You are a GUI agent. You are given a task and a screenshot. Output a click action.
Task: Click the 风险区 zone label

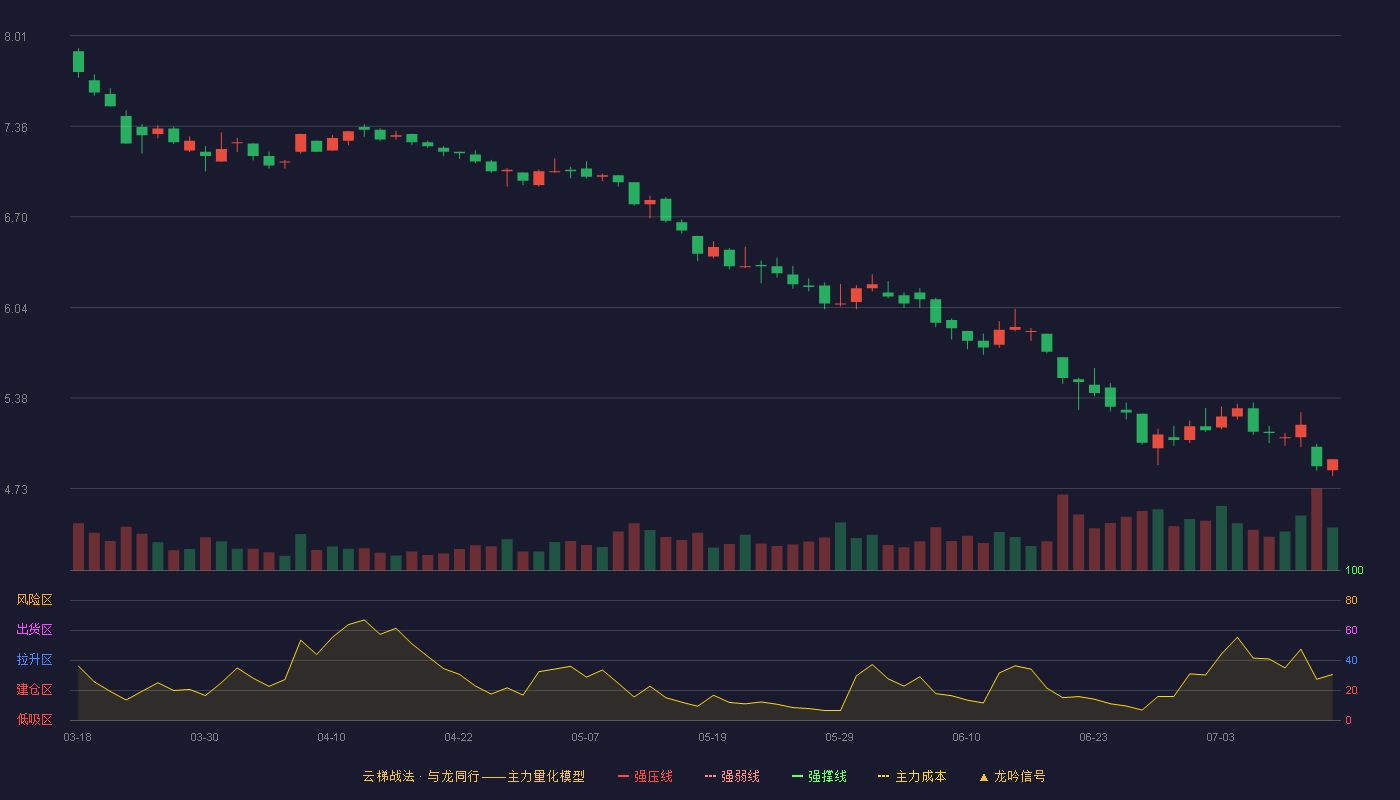(x=34, y=600)
